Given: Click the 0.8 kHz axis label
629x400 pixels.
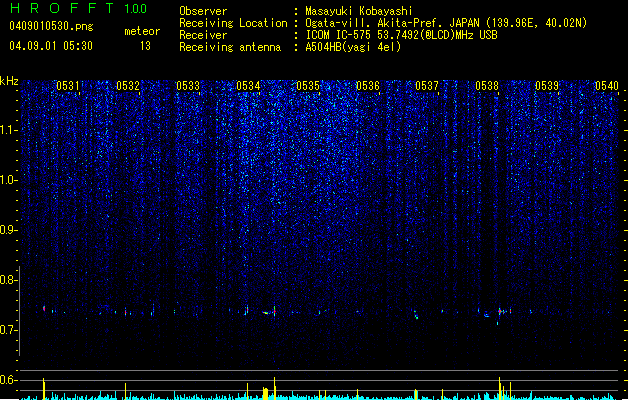Looking at the screenshot, I should 9,280.
